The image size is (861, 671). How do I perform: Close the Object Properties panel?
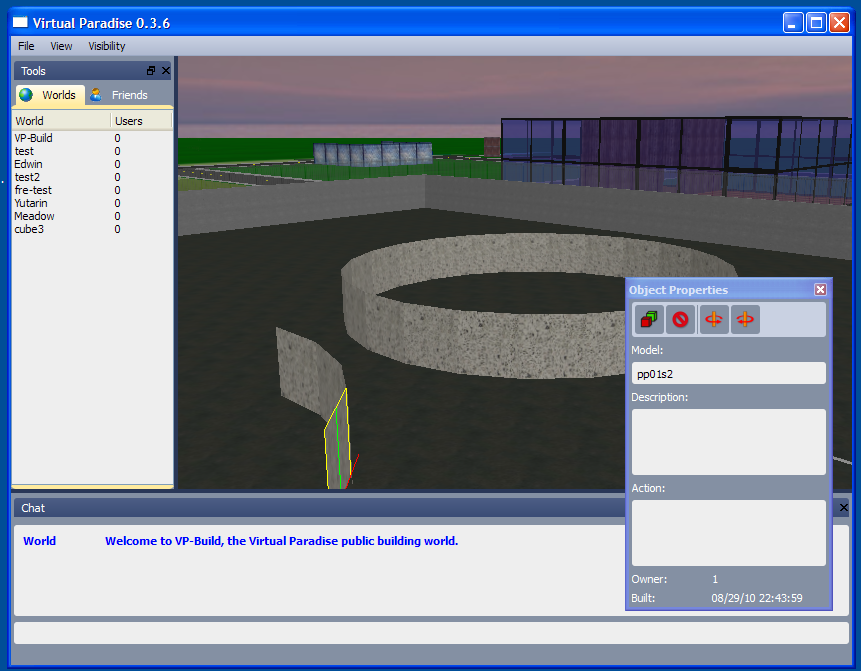coord(820,289)
